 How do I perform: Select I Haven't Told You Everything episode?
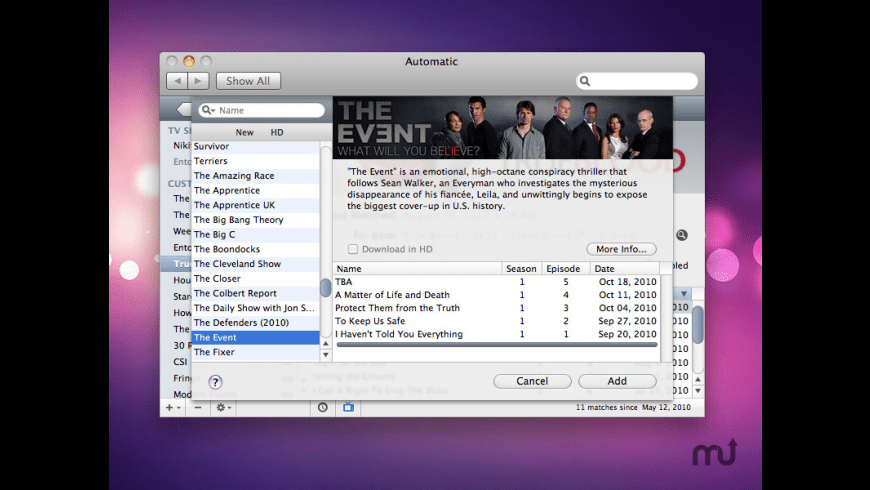click(497, 334)
